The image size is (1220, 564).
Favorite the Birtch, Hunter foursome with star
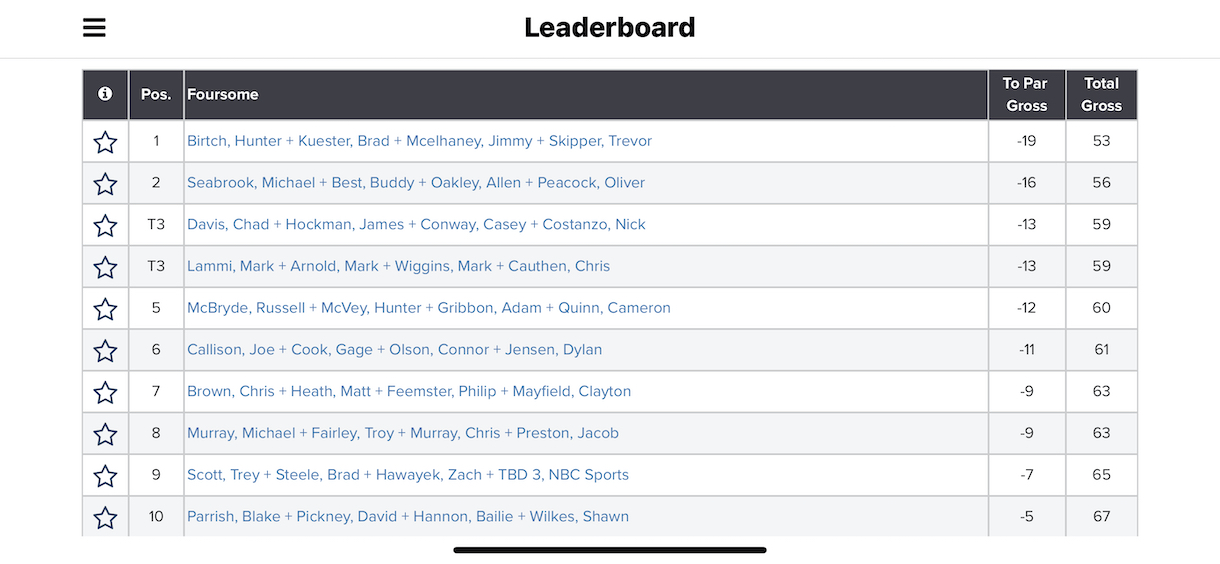105,142
